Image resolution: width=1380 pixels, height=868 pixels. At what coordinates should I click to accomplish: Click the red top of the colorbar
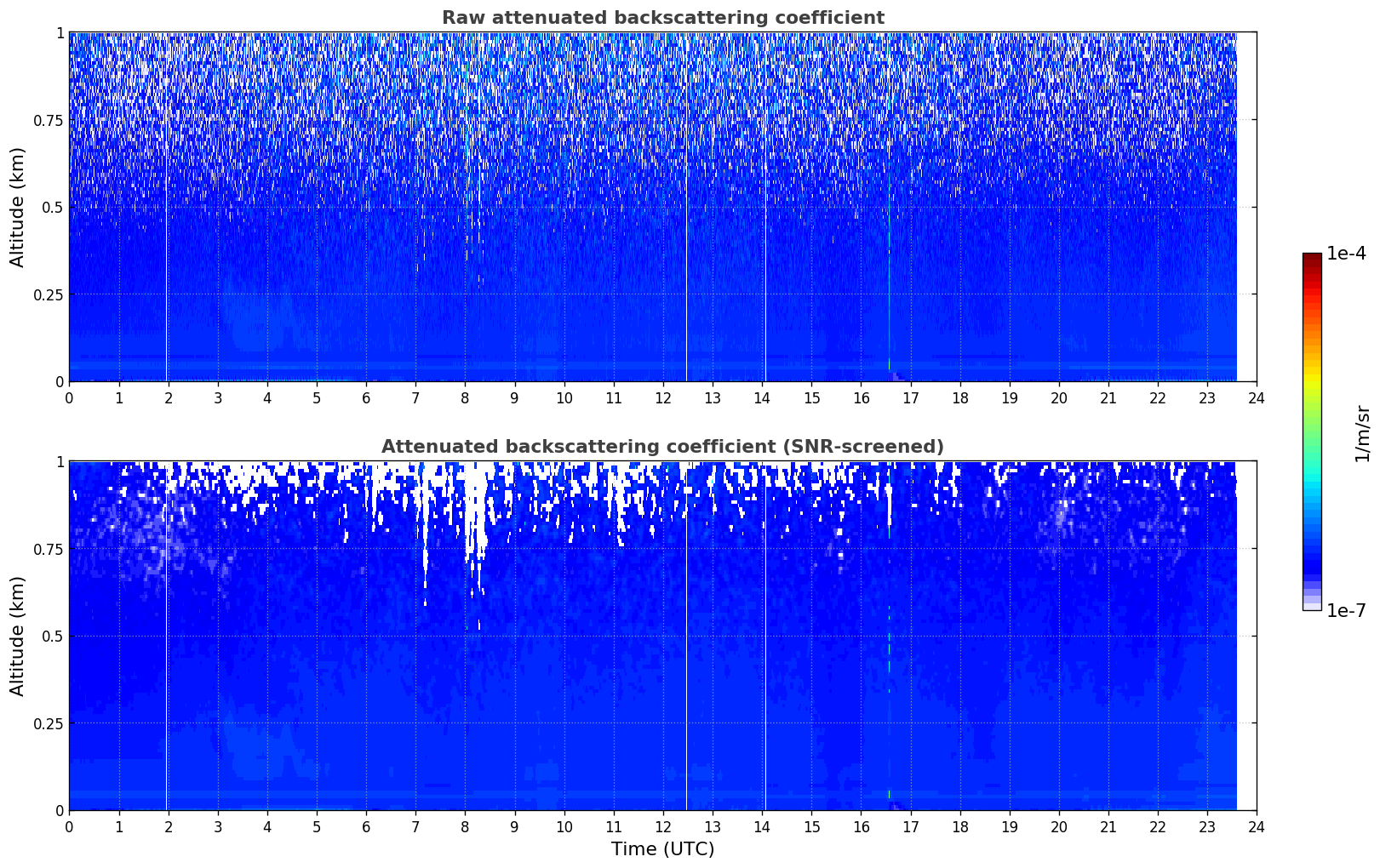1311,259
